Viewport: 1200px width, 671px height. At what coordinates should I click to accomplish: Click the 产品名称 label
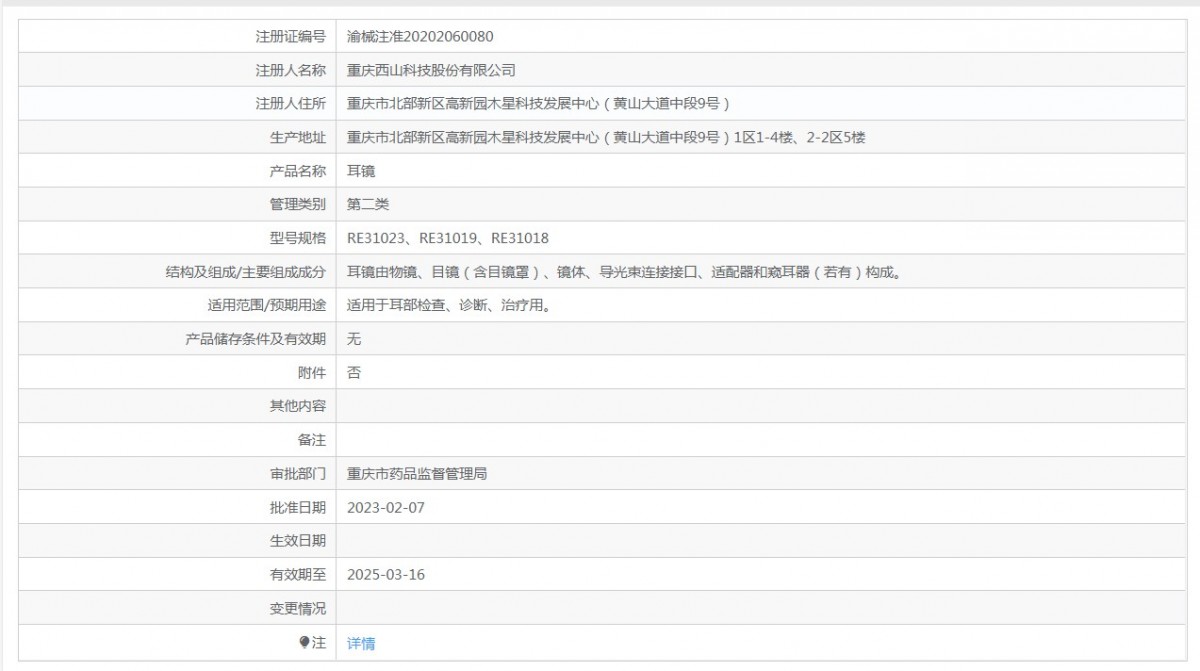[x=298, y=171]
